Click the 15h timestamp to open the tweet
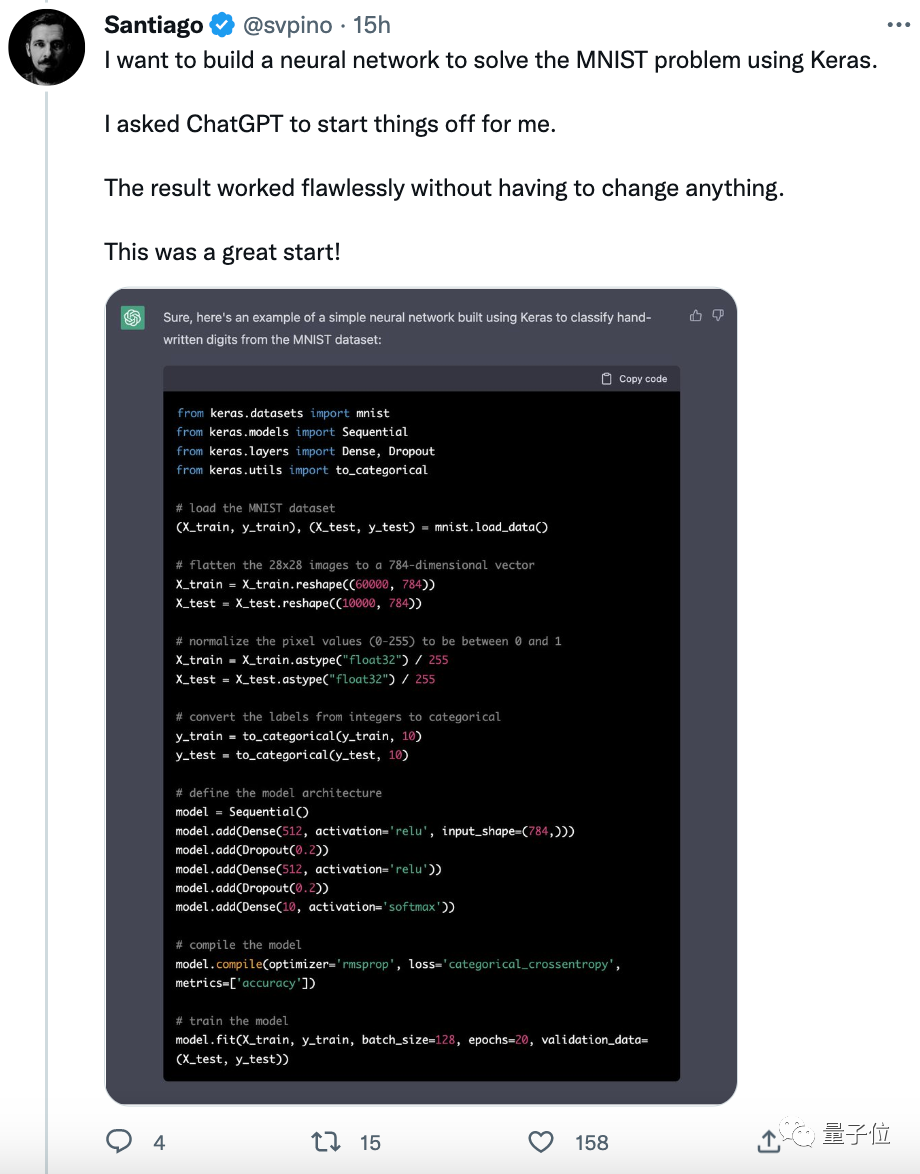The image size is (920, 1174). [x=371, y=25]
